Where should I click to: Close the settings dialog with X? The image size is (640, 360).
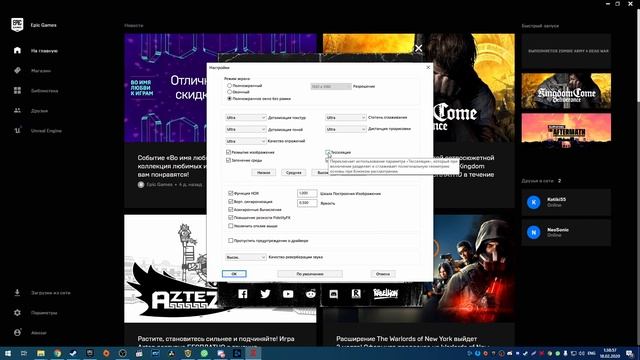tap(428, 67)
